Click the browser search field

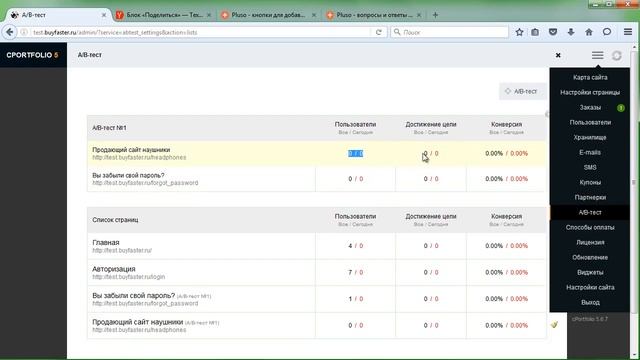tap(449, 32)
